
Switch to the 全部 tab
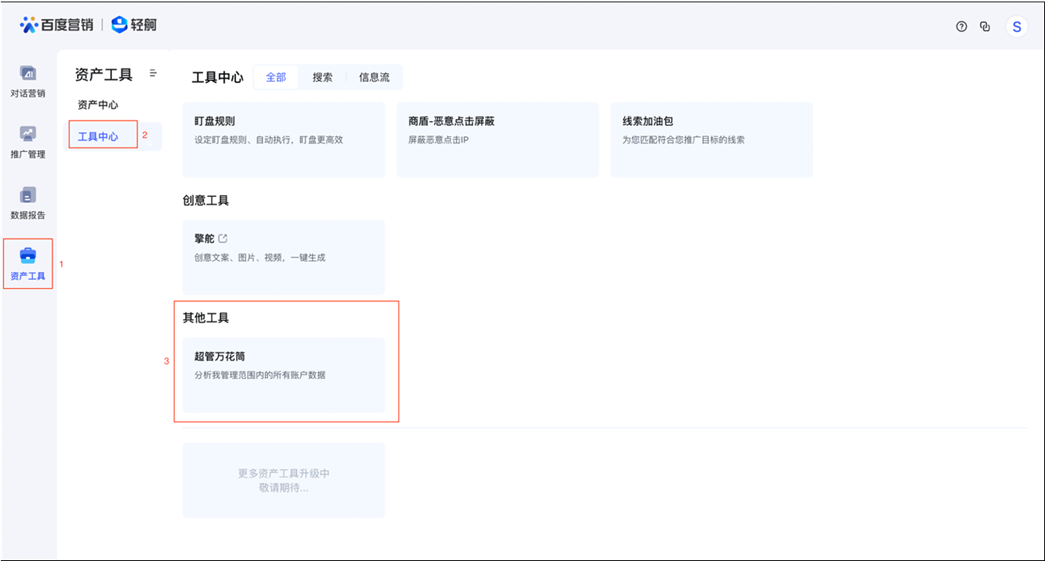275,77
